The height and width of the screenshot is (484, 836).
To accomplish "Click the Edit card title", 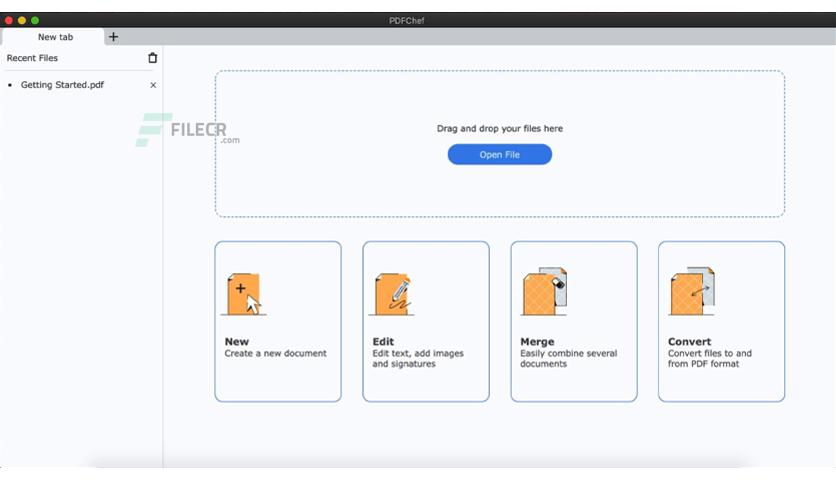I will [x=383, y=342].
